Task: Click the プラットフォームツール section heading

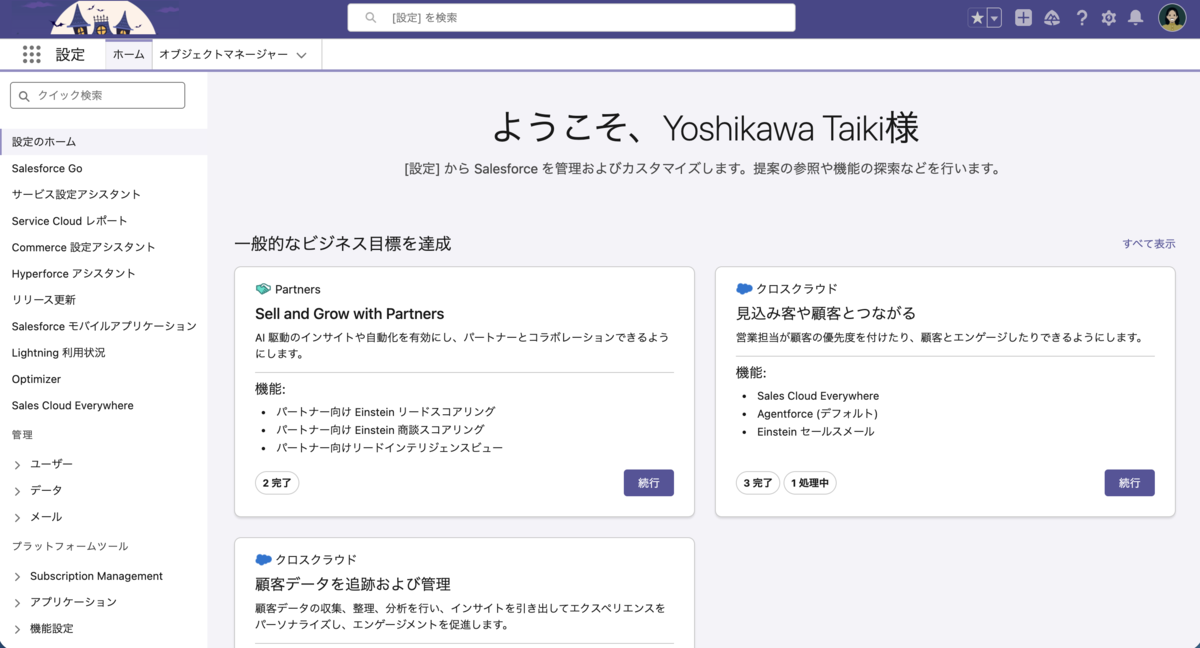Action: pyautogui.click(x=70, y=547)
